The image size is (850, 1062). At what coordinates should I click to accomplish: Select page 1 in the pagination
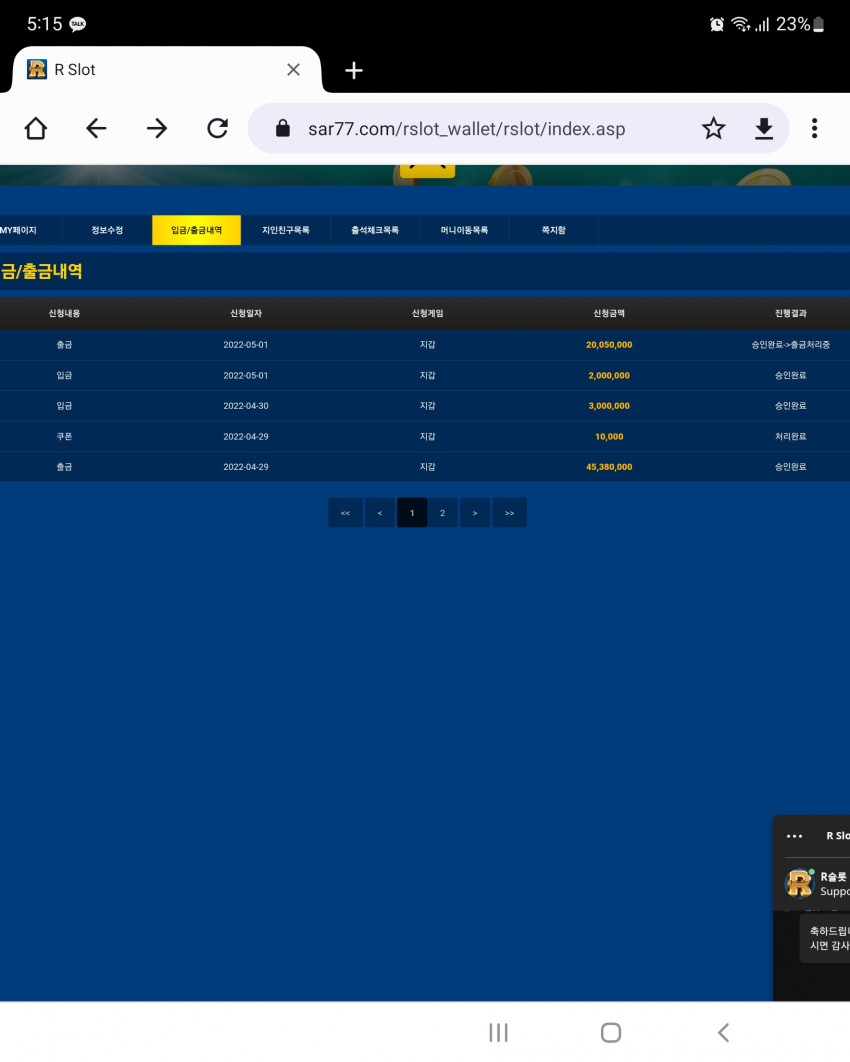tap(412, 513)
